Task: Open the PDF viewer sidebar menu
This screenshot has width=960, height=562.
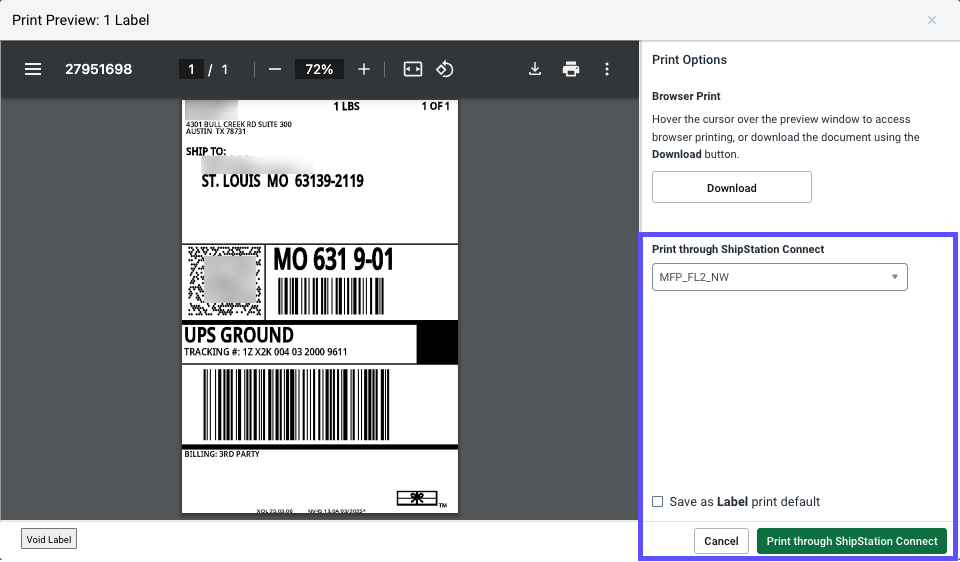Action: (33, 69)
